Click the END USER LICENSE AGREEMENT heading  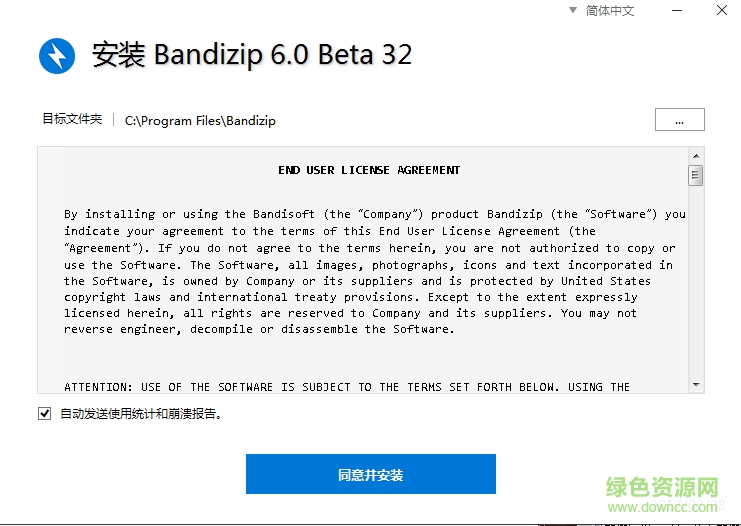pyautogui.click(x=369, y=170)
